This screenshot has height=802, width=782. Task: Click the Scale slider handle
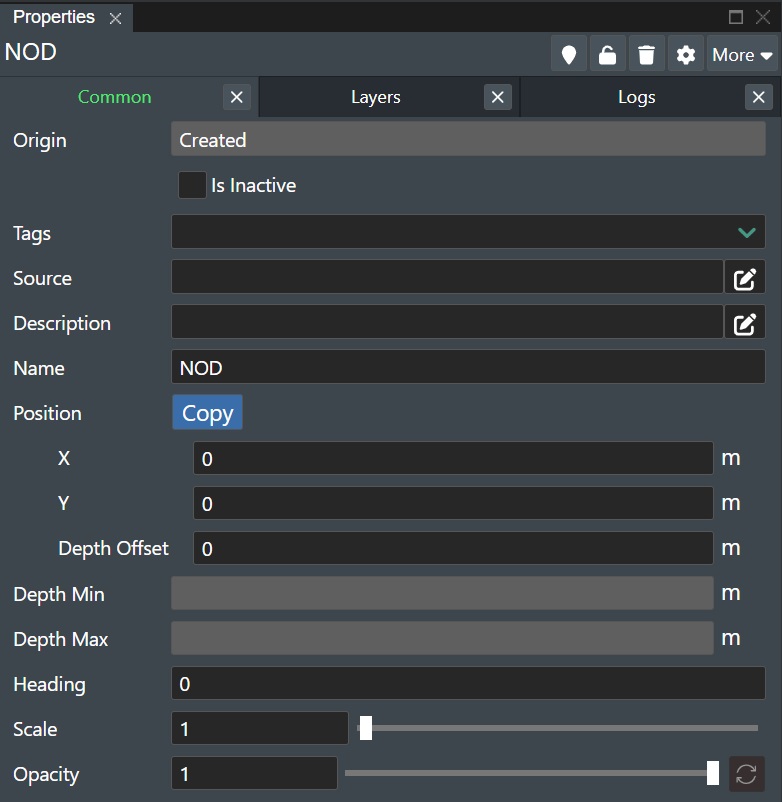[x=366, y=728]
